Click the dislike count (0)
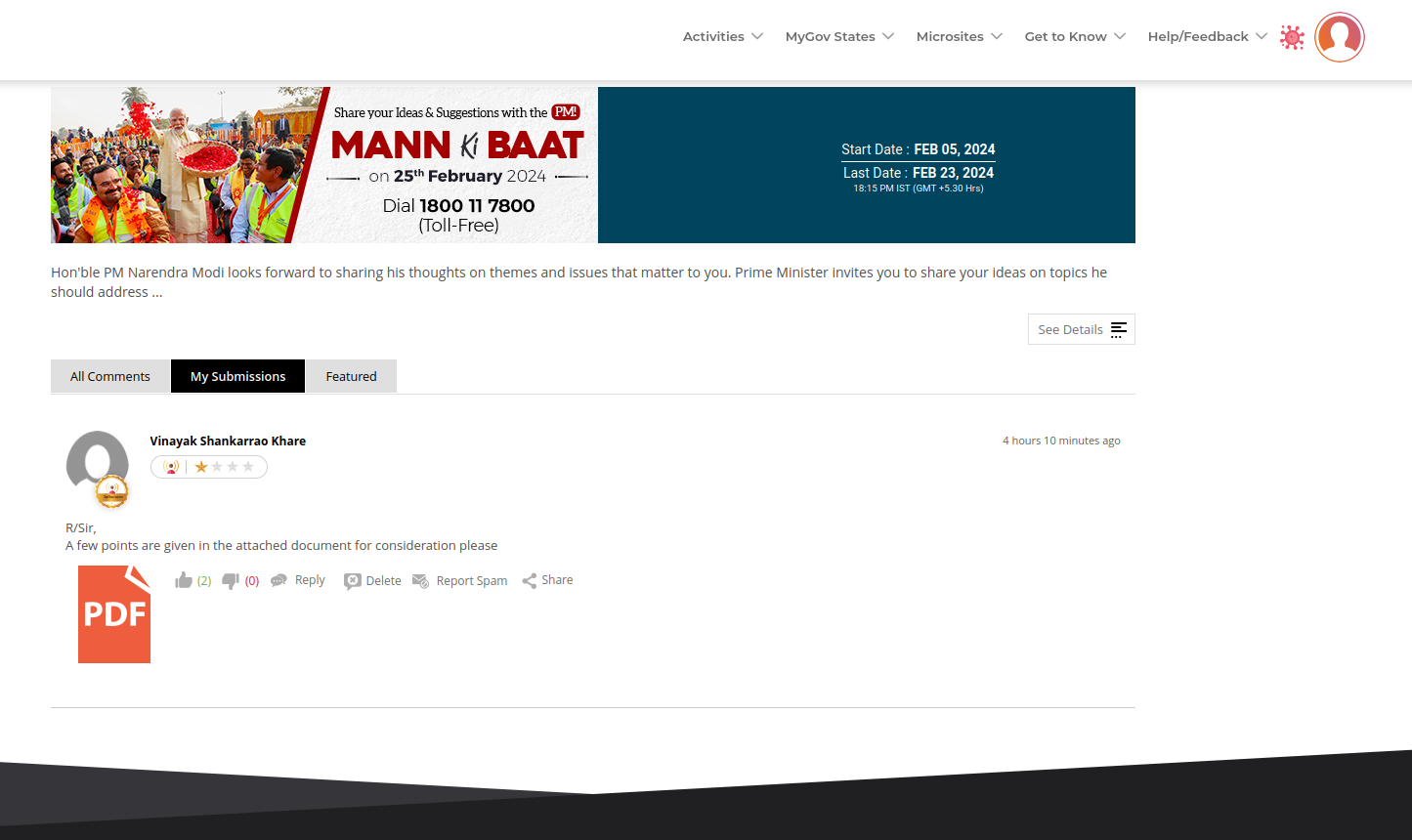The width and height of the screenshot is (1412, 840). click(x=252, y=581)
